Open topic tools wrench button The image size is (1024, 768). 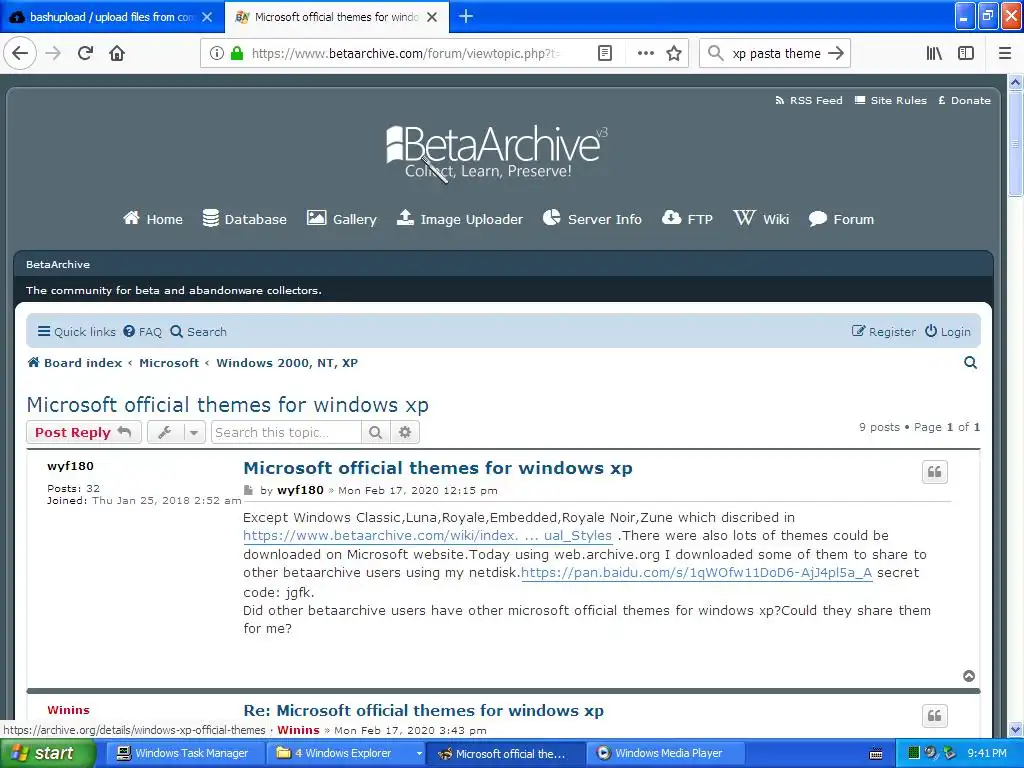165,432
